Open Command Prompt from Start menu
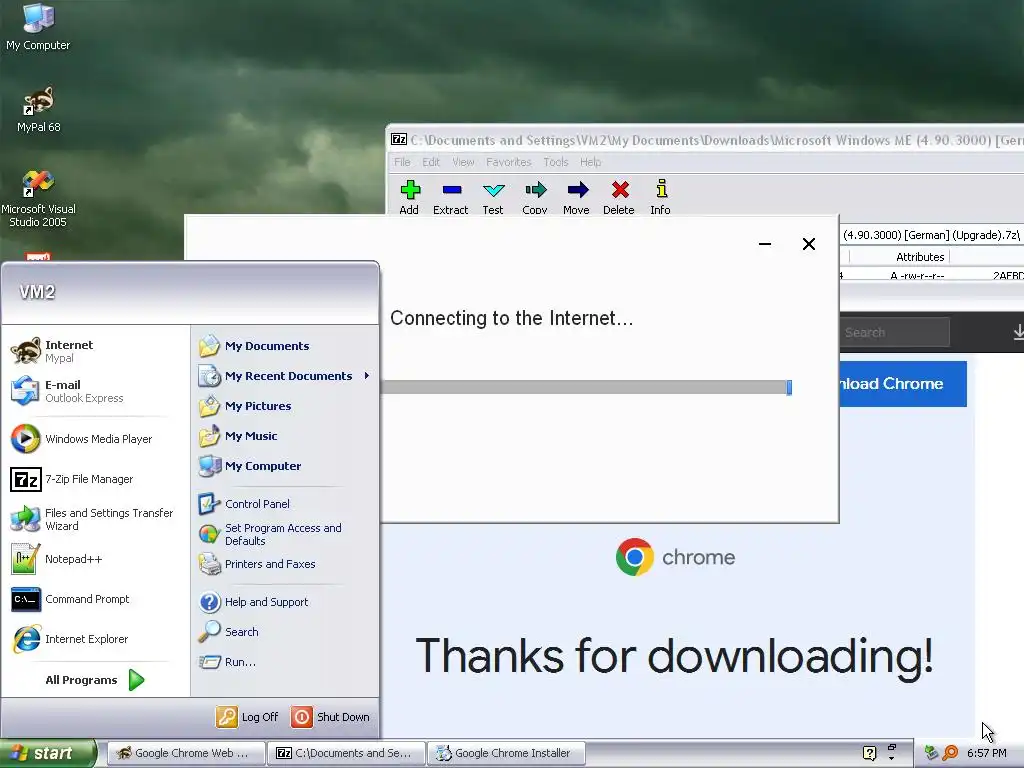Screen dimensions: 1024x768 pos(95,599)
